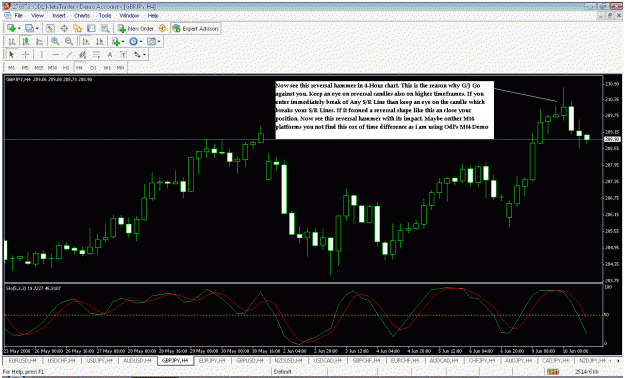Image resolution: width=625 pixels, height=378 pixels.
Task: Draw a vertical line tool
Action: point(41,54)
